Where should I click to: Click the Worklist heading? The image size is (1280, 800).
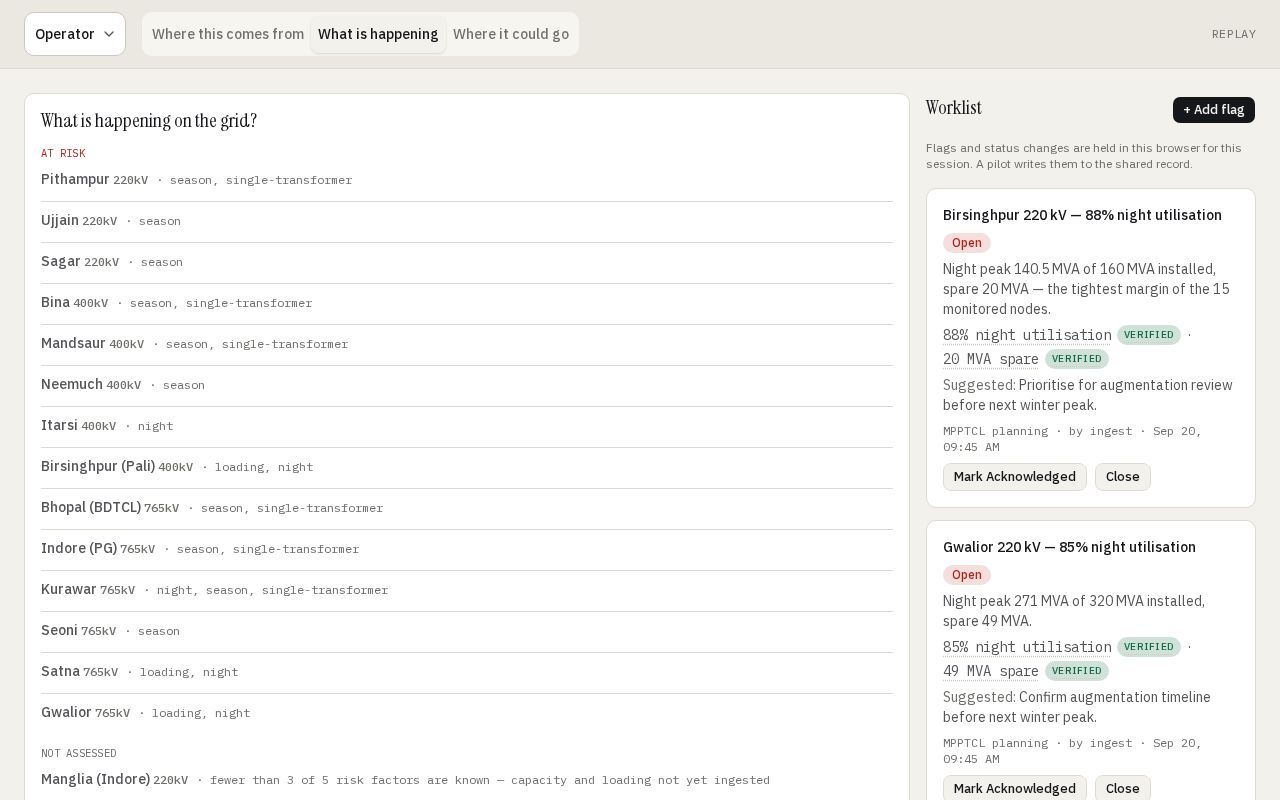coord(954,108)
